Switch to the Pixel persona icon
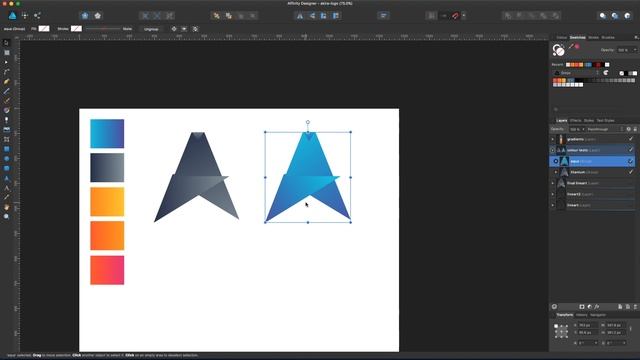Screen dimensions: 640x360 [25, 16]
